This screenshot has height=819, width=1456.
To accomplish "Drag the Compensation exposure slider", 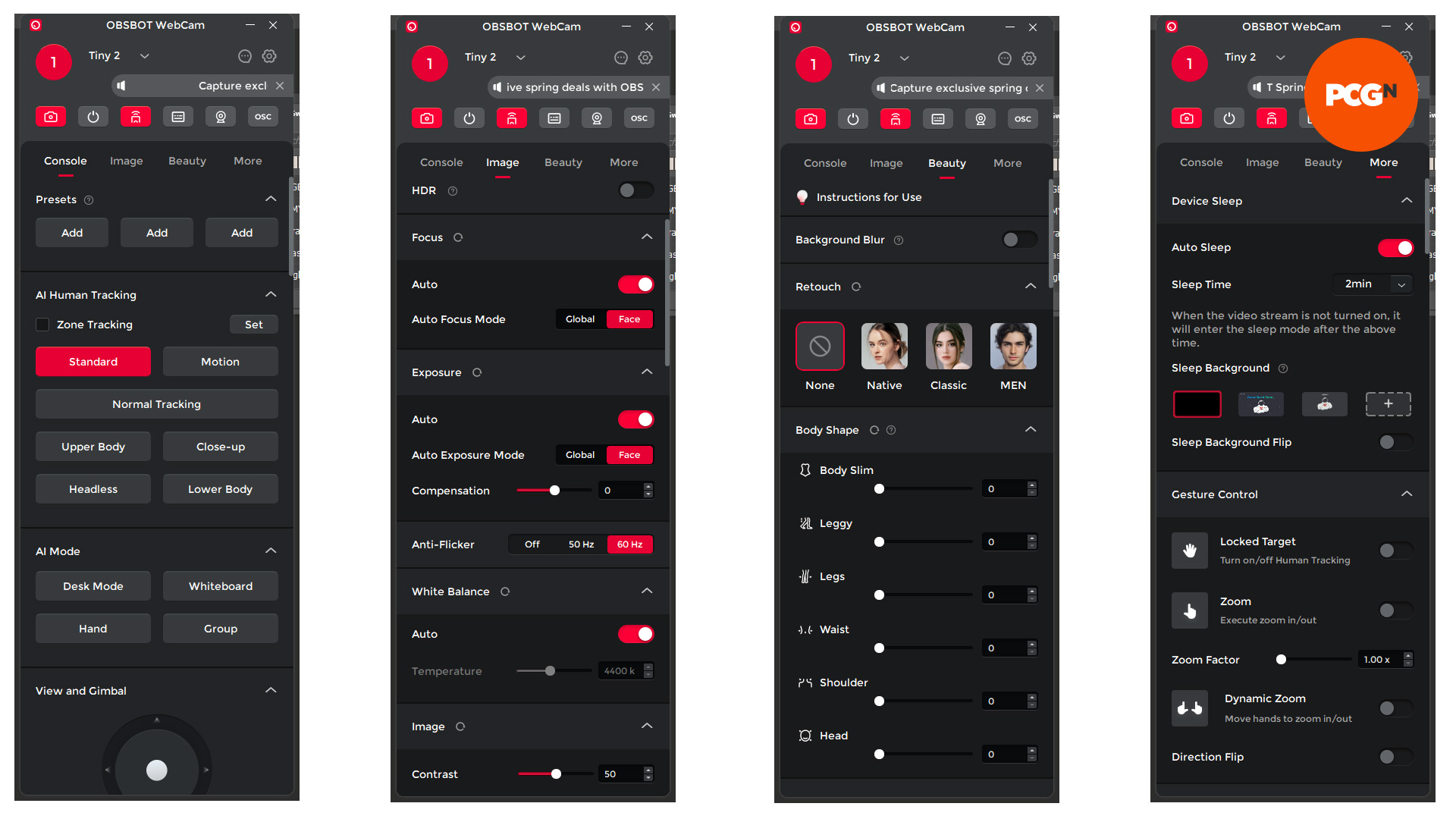I will [x=554, y=489].
